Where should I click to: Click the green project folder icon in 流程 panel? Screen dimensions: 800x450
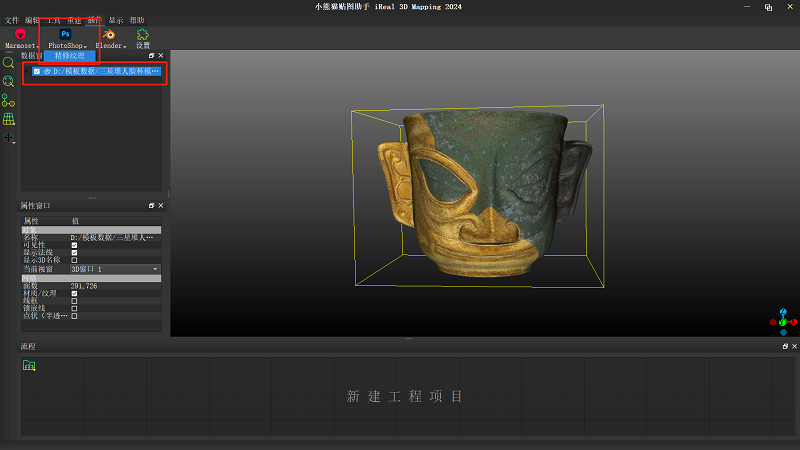tap(29, 365)
